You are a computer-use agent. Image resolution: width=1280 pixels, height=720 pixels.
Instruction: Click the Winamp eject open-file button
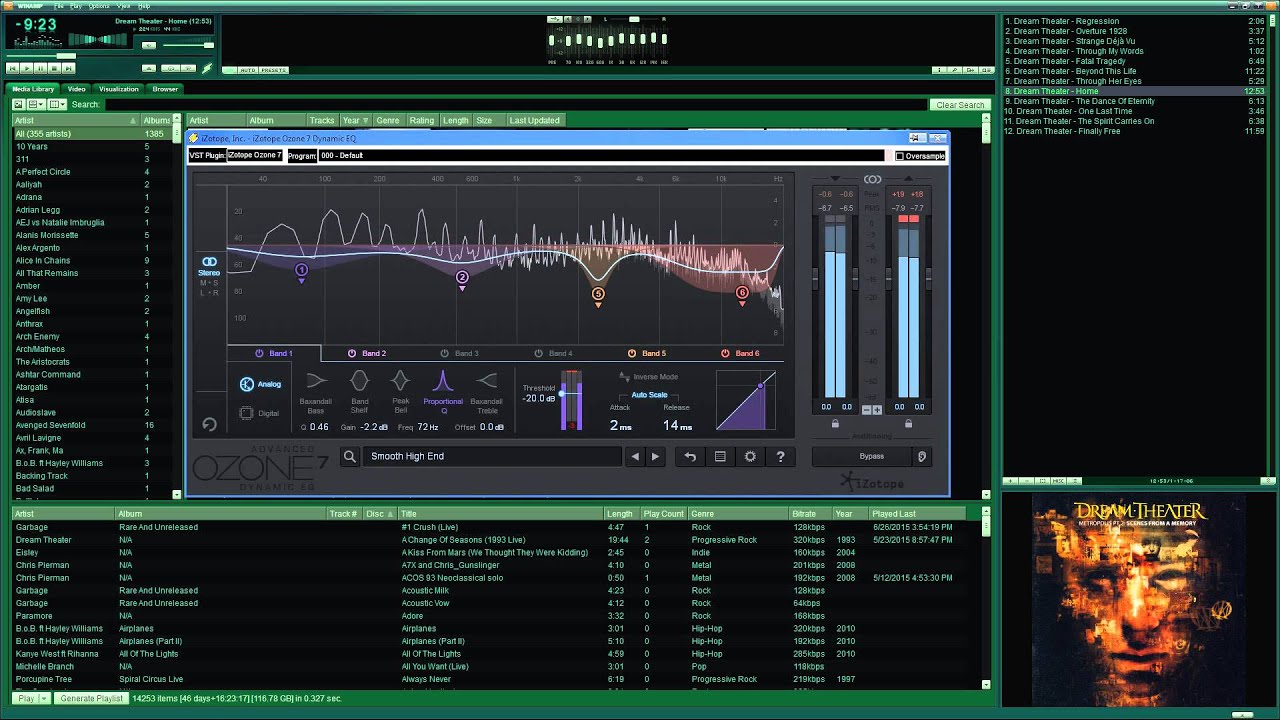coord(149,68)
